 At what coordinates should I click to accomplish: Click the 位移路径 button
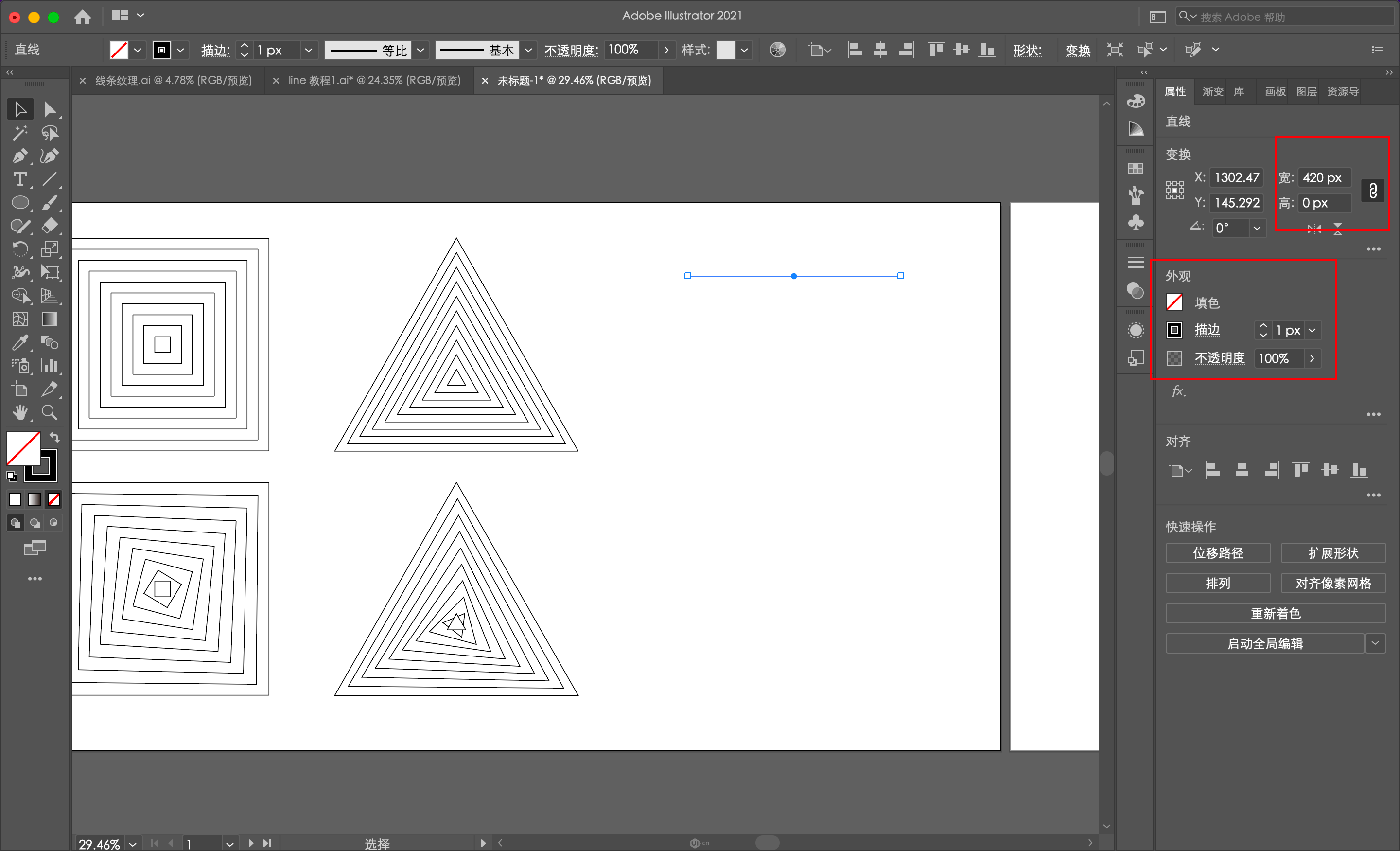[x=1218, y=552]
